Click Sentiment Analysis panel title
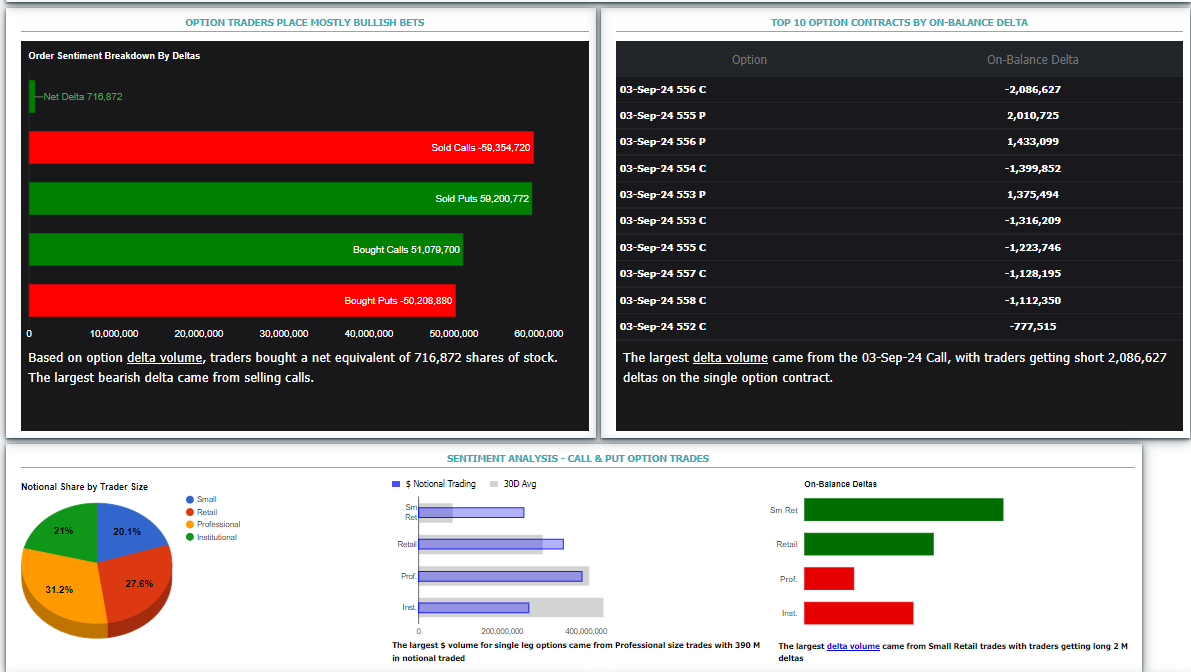The image size is (1191, 672). pyautogui.click(x=577, y=459)
